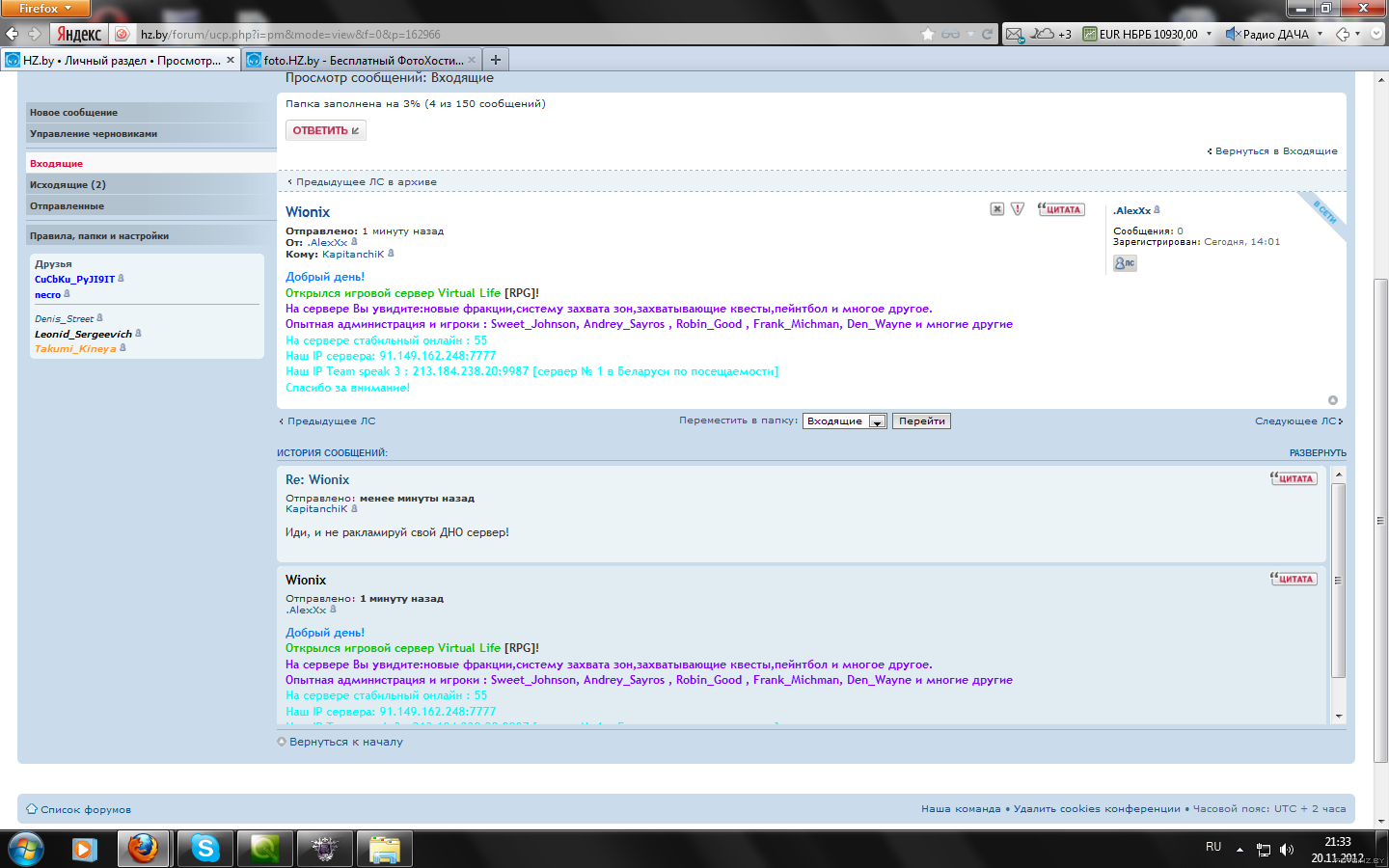Expand the Радио ДАЧА dropdown arrow
Viewport: 1389px width, 868px height.
(1320, 34)
